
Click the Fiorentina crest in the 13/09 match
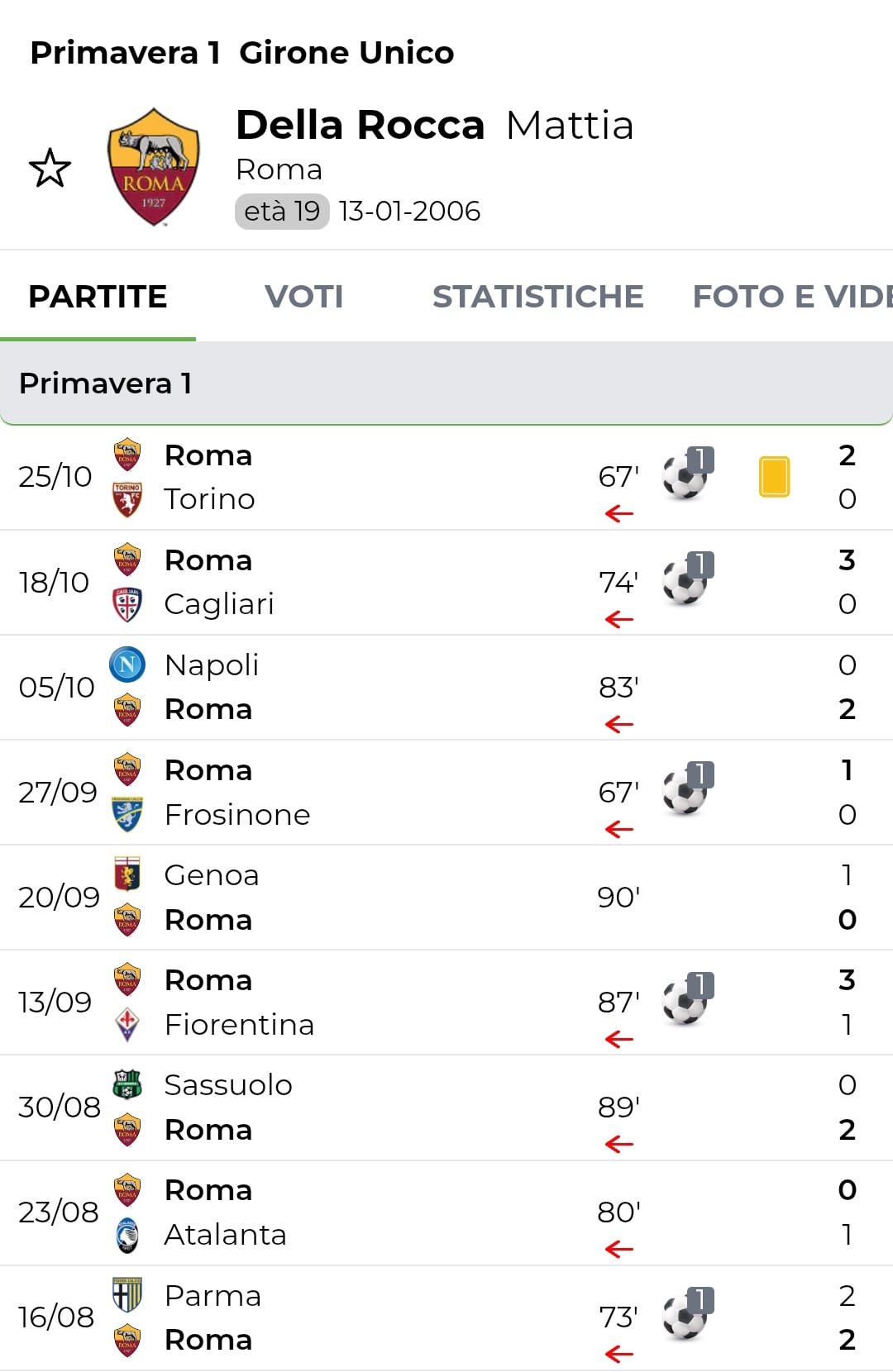(x=127, y=1024)
